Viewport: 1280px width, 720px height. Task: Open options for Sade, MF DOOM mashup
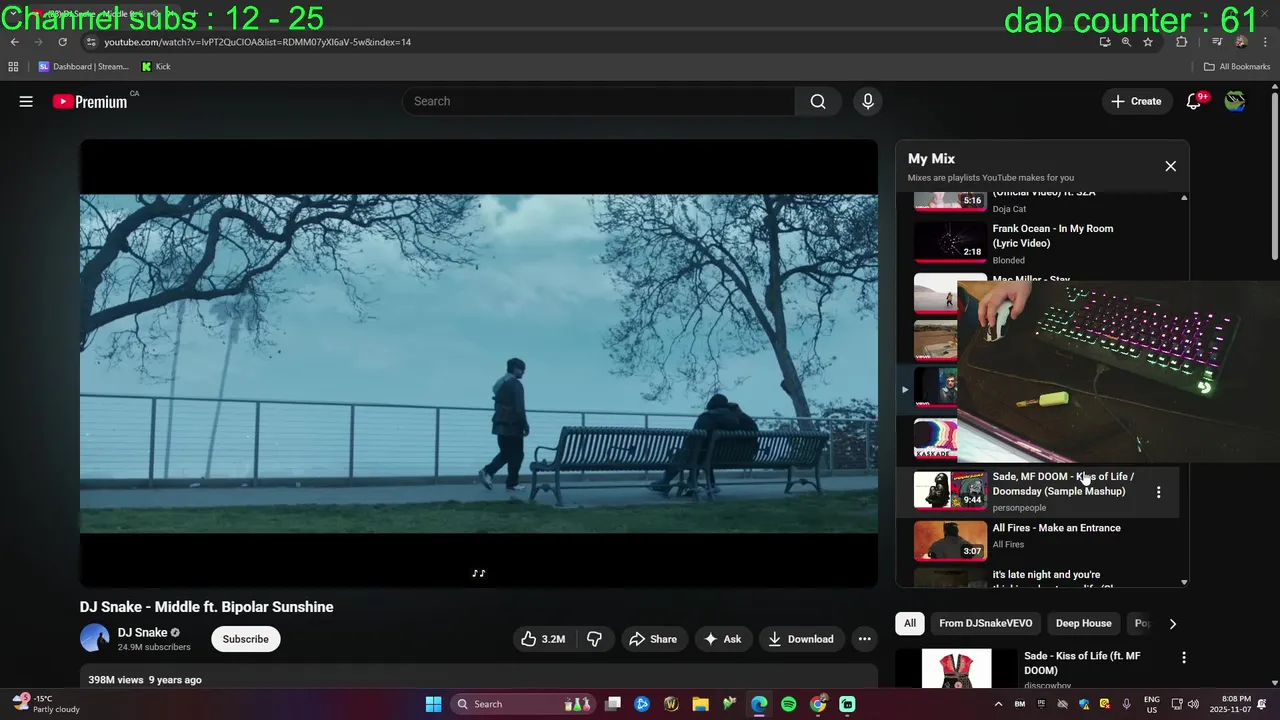click(1158, 492)
